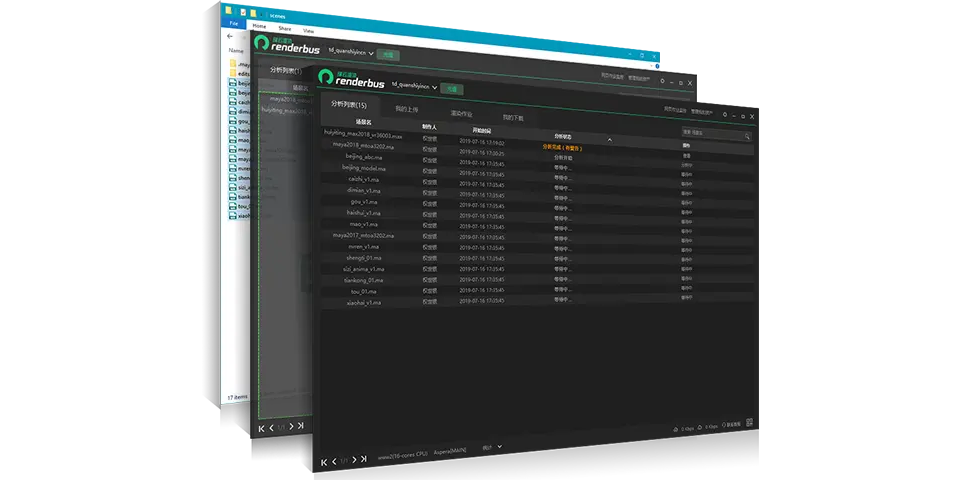This screenshot has width=960, height=480.
Task: Click previous page arrow in front window
Action: [334, 461]
